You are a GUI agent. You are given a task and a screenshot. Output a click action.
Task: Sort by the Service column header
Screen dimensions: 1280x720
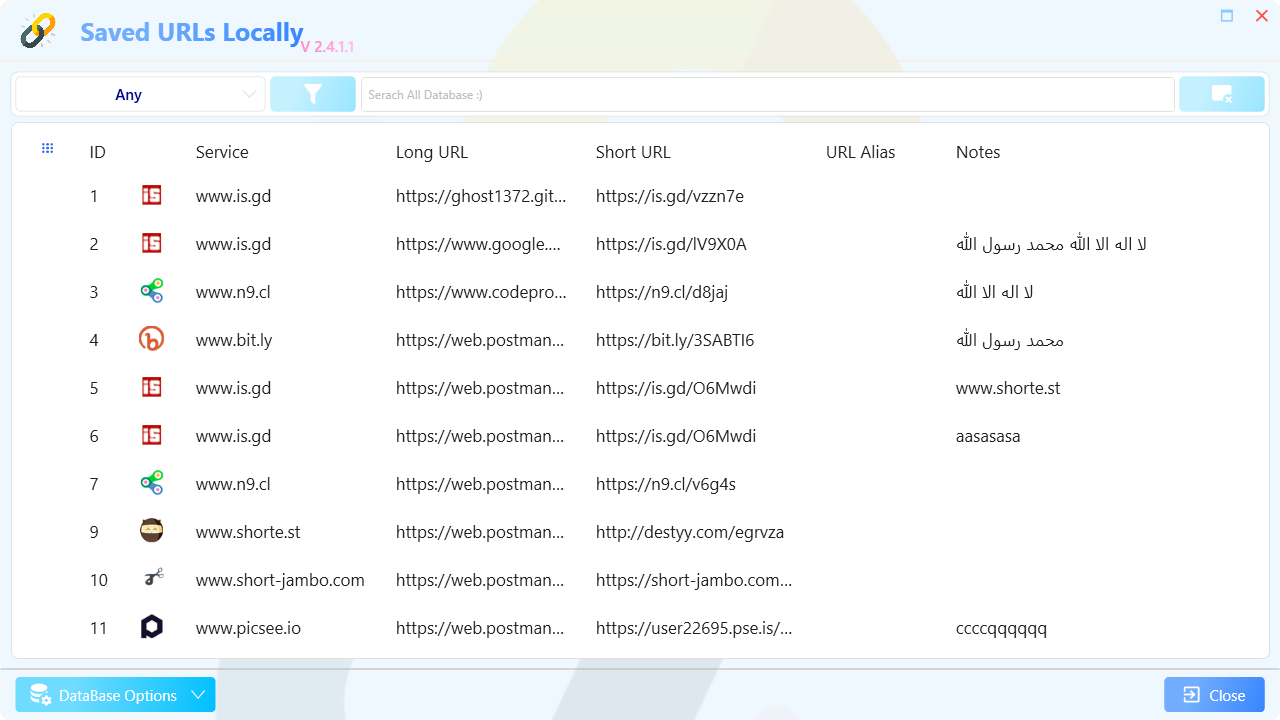(x=222, y=152)
